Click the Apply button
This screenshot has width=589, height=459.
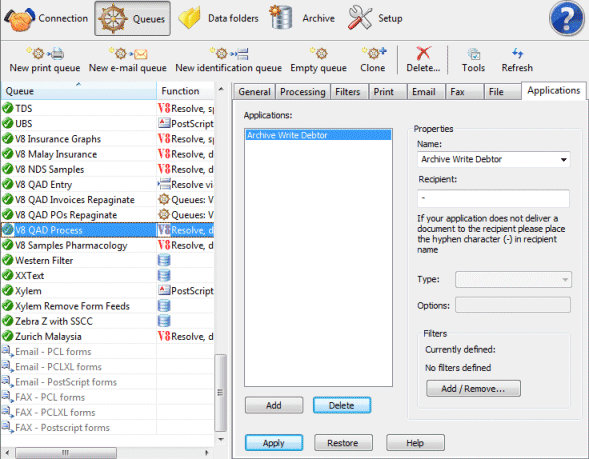tap(274, 443)
